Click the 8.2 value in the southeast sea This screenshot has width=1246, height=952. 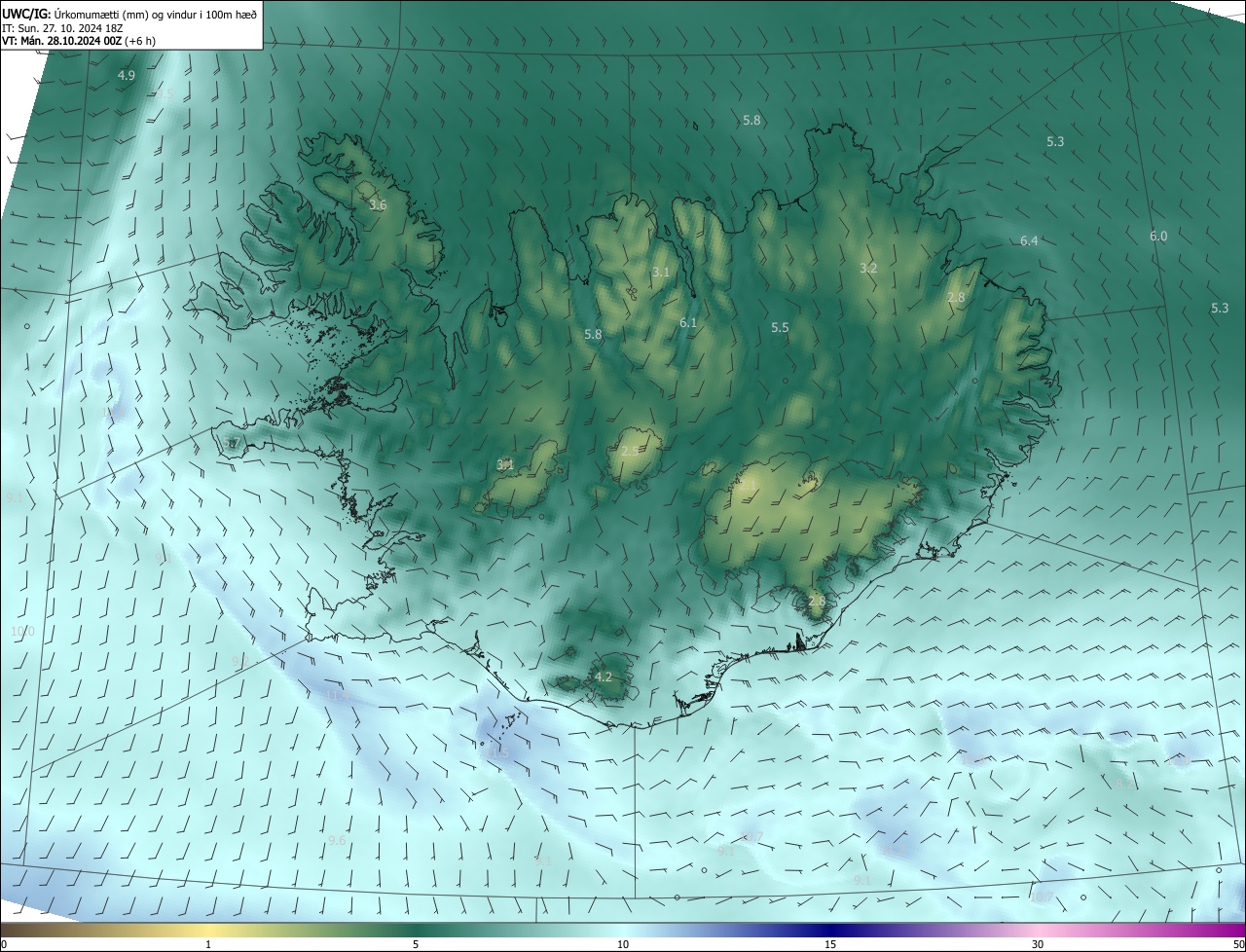(x=1123, y=784)
